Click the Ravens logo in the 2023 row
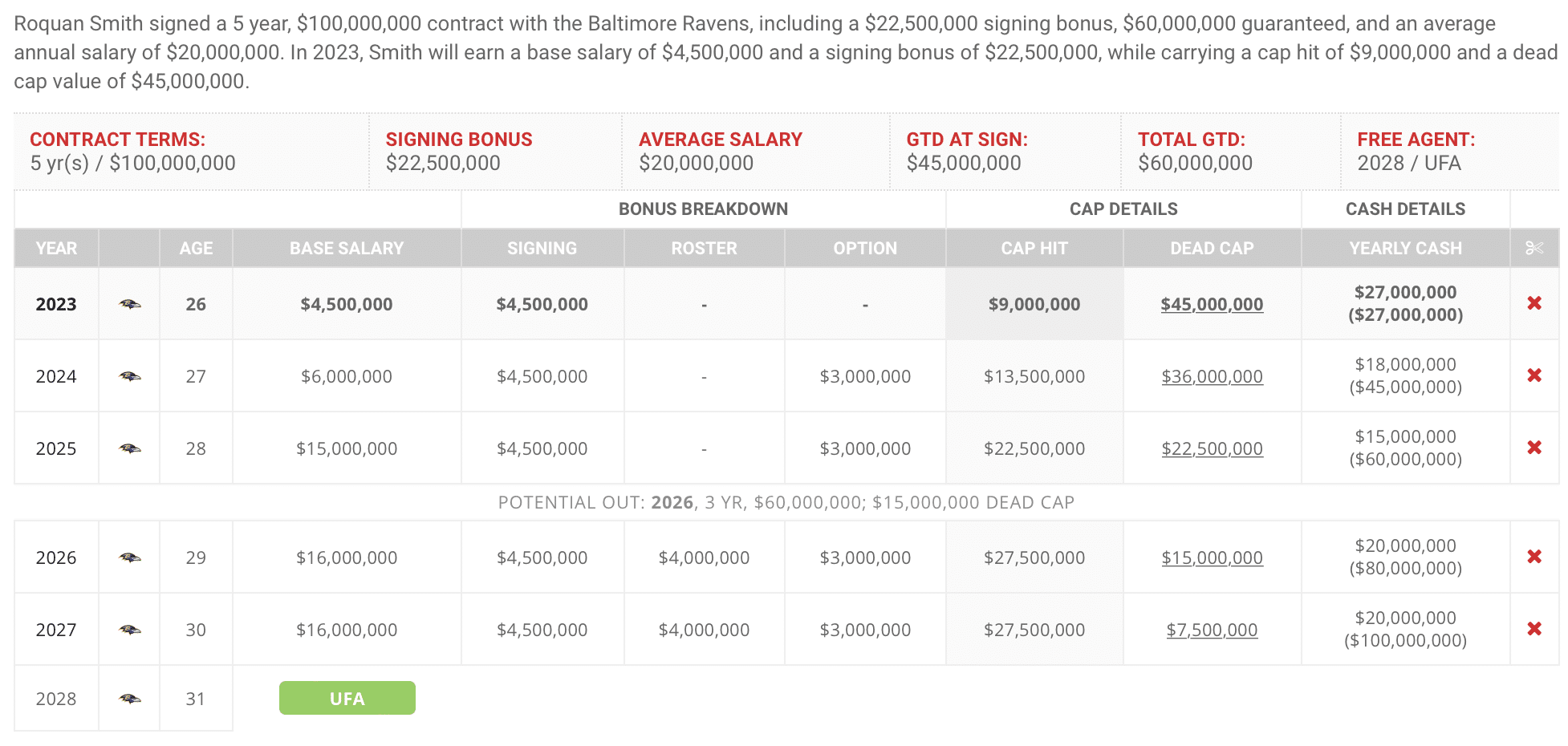1568x746 pixels. [x=129, y=304]
